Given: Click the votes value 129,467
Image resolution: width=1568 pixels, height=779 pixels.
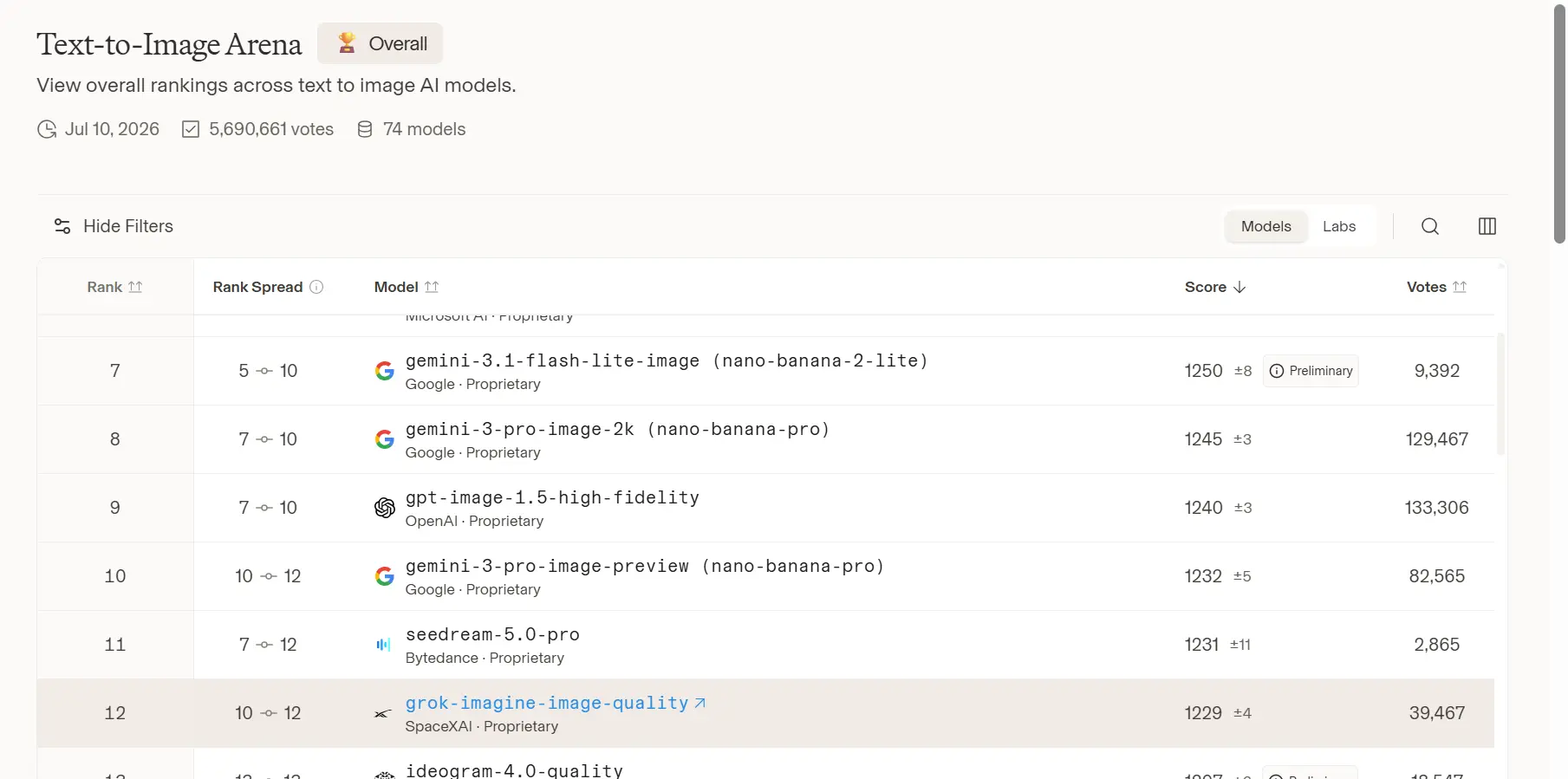Looking at the screenshot, I should 1436,439.
